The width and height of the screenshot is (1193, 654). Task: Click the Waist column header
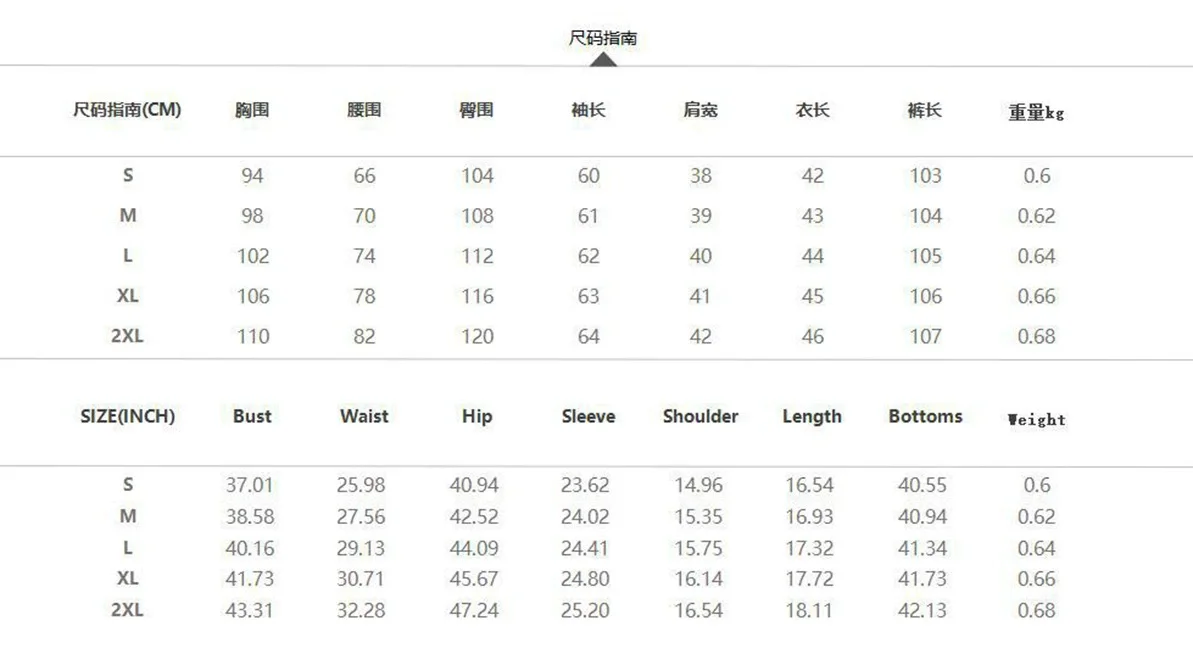[x=364, y=416]
